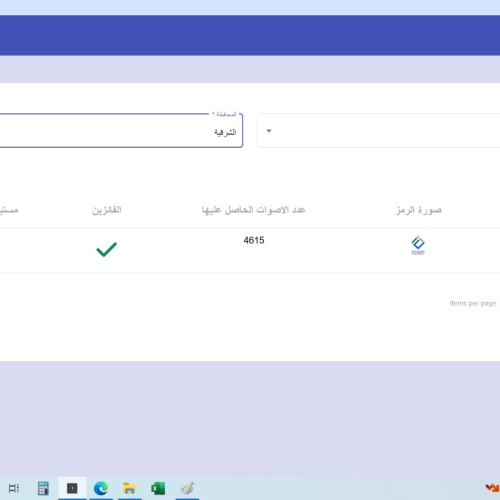Open the governorate field showing الشرقية
This screenshot has height=500, width=500.
coord(121,131)
